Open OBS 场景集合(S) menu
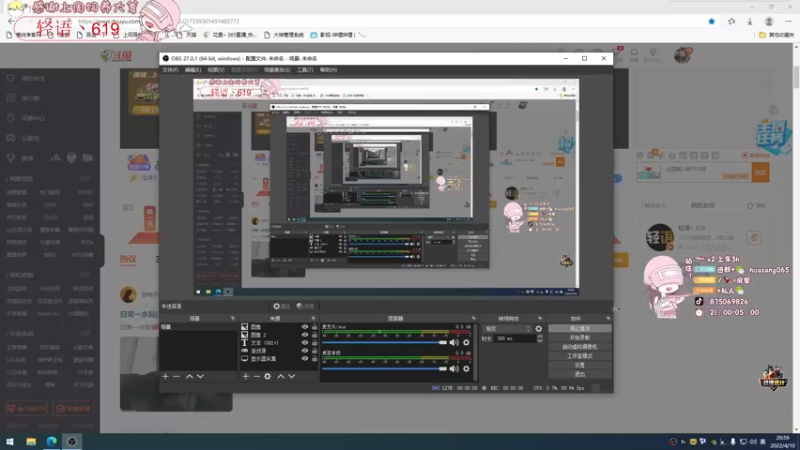 (x=277, y=70)
